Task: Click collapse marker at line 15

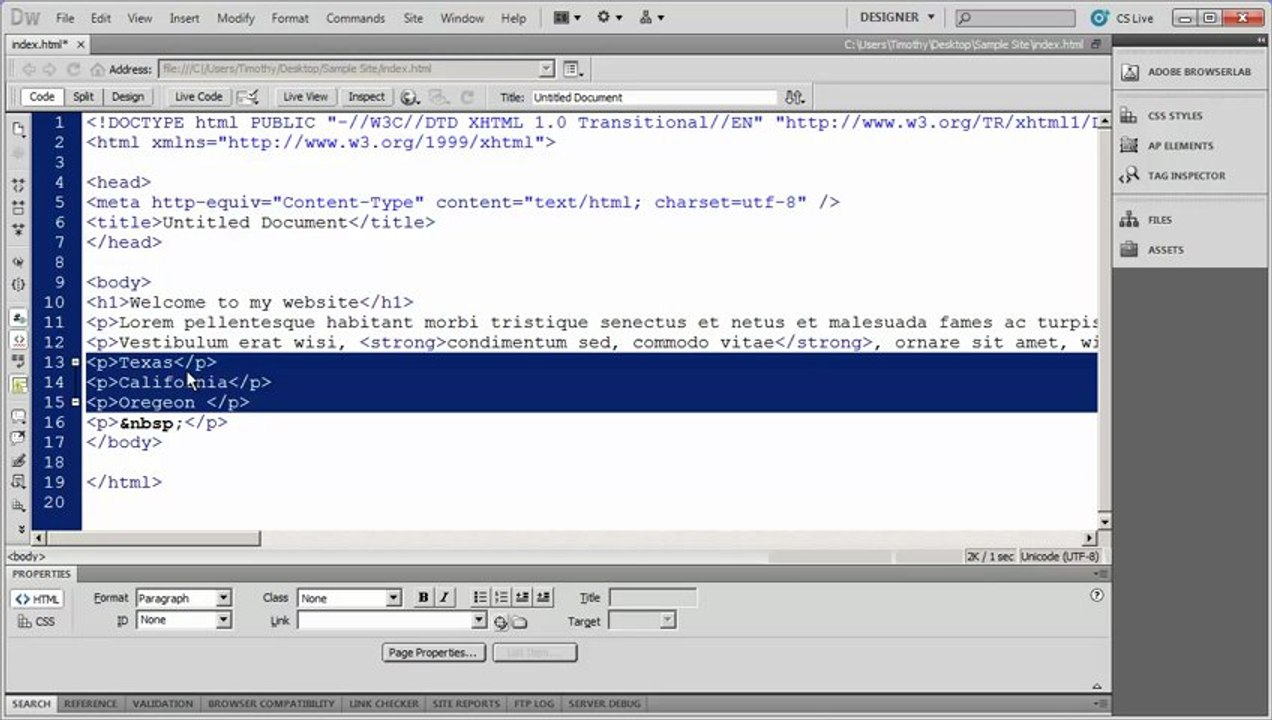Action: tap(76, 402)
